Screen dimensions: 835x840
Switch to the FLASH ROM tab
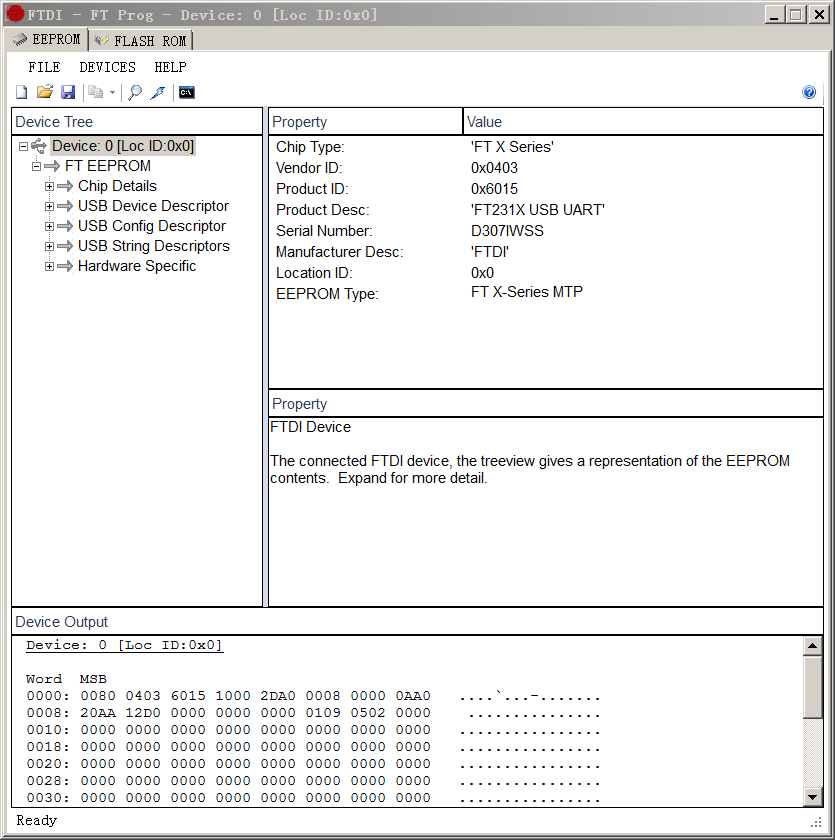tap(141, 41)
